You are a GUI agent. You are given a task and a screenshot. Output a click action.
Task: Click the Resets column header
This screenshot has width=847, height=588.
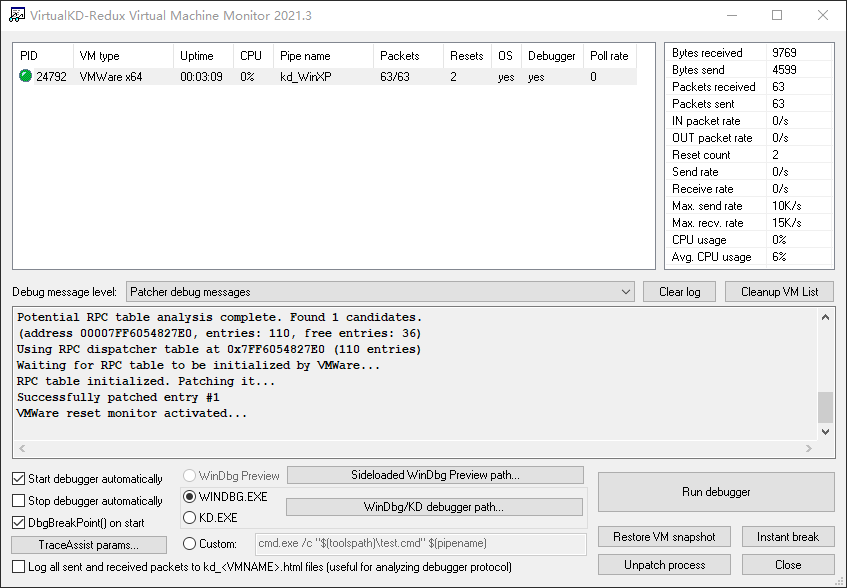pyautogui.click(x=468, y=56)
